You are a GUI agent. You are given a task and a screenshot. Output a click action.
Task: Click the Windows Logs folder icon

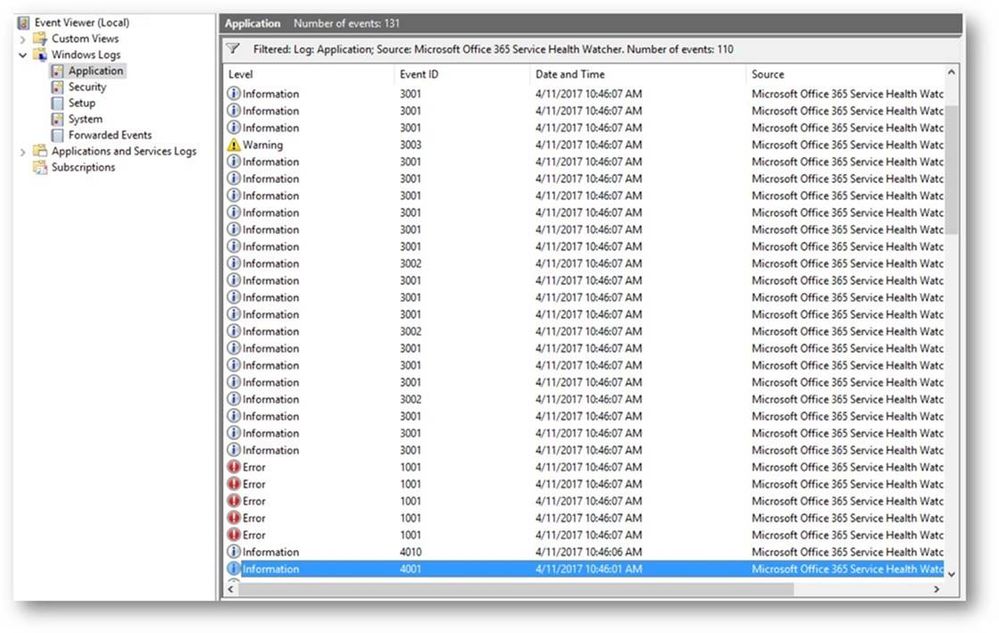click(40, 55)
